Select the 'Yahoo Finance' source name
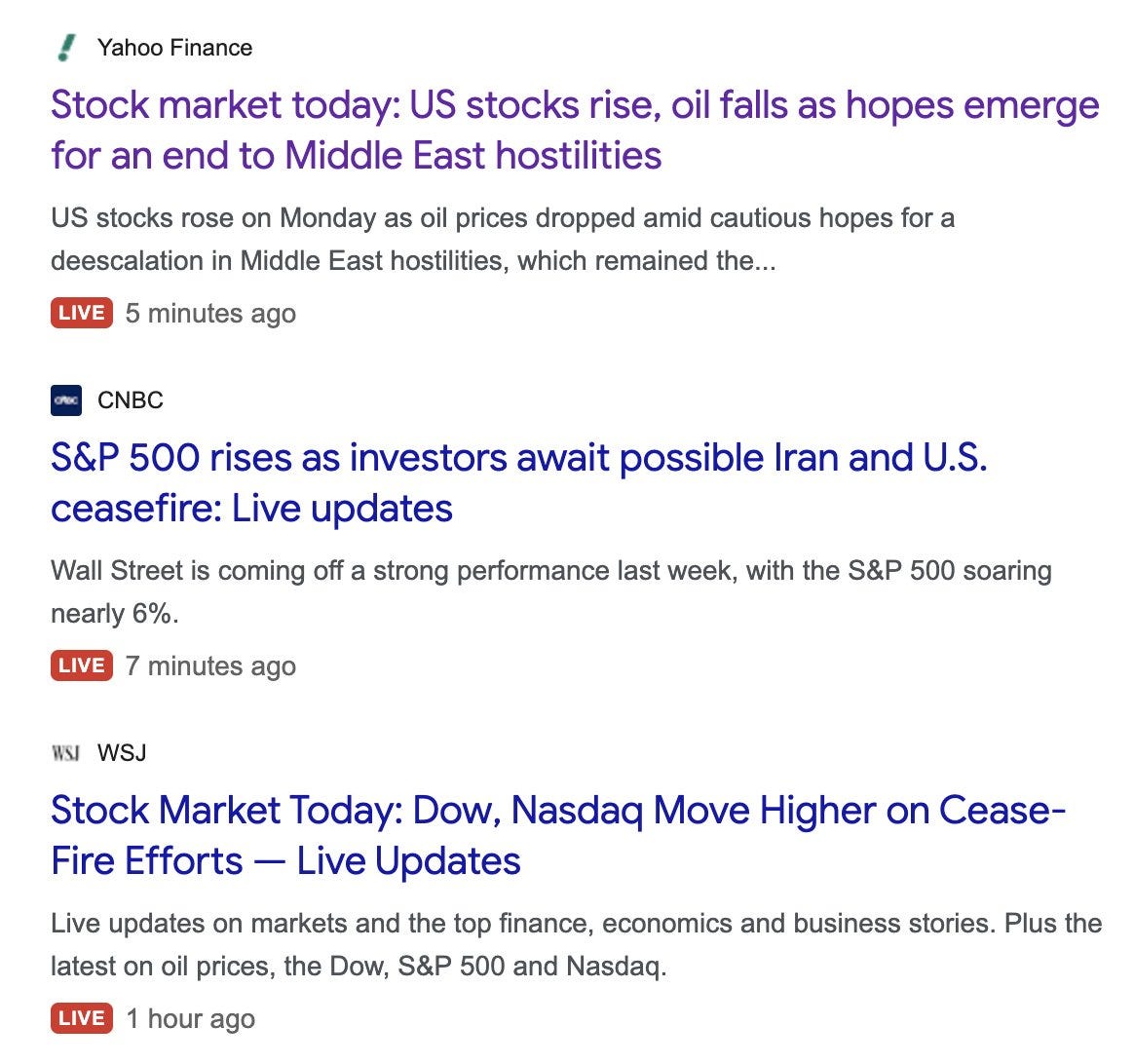Viewport: 1134px width, 1064px height. point(175,48)
